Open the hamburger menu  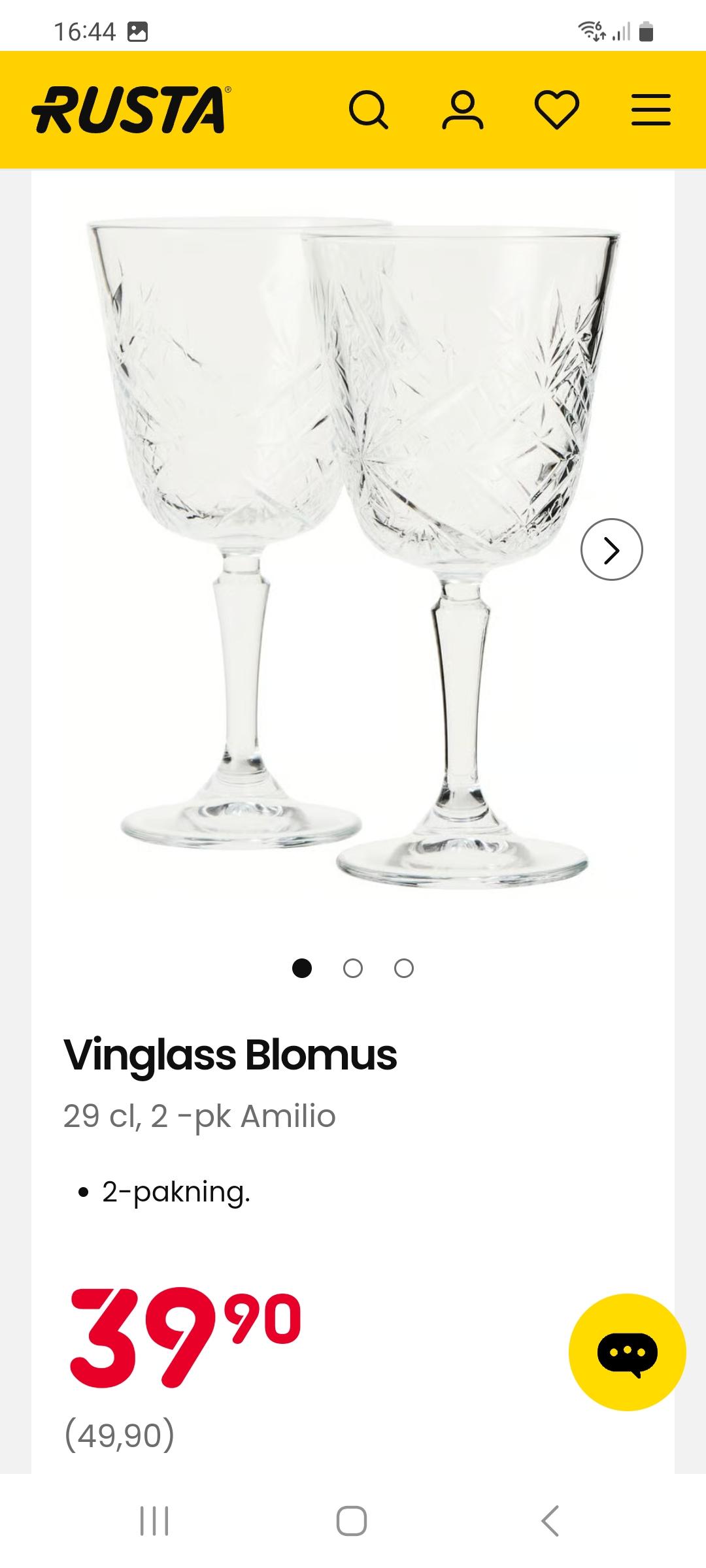pos(651,110)
